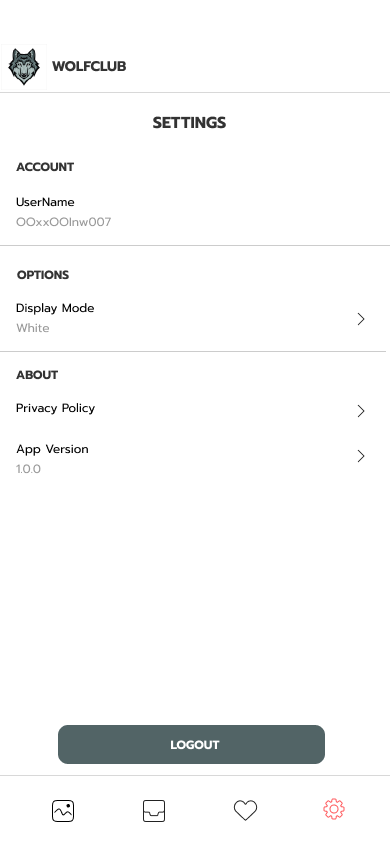Viewport: 390px width, 844px height.
Task: Open the gallery image tab icon
Action: click(x=63, y=811)
